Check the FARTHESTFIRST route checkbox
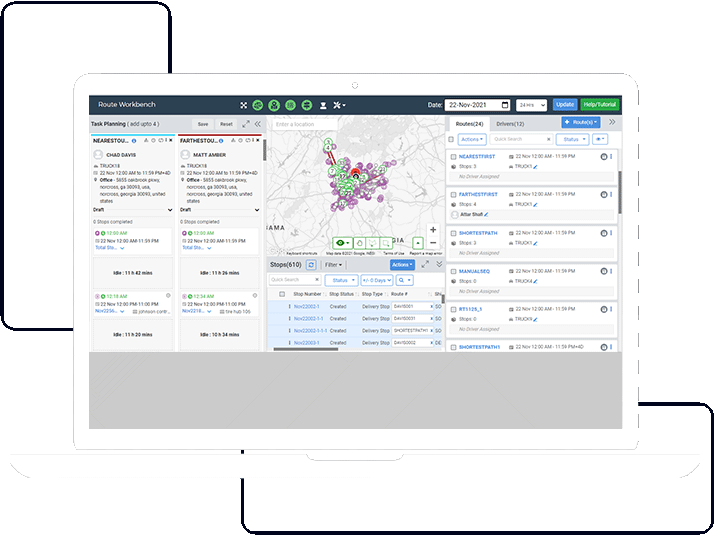This screenshot has width=715, height=535. click(x=451, y=193)
